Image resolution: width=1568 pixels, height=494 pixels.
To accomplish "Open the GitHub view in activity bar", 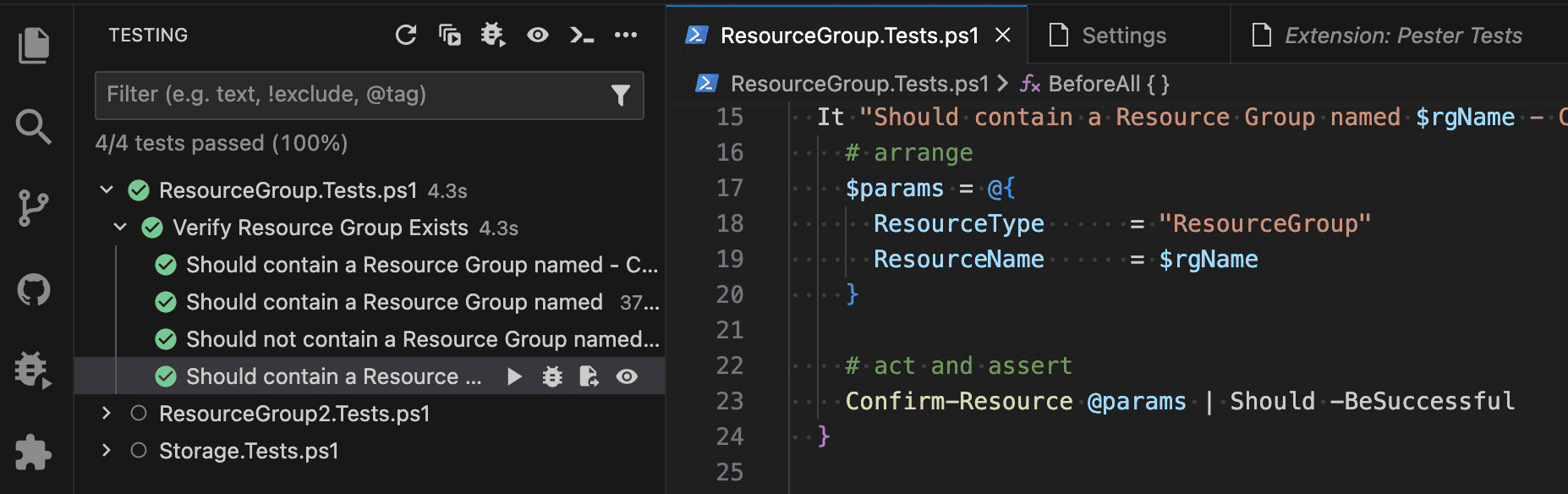I will pos(34,290).
